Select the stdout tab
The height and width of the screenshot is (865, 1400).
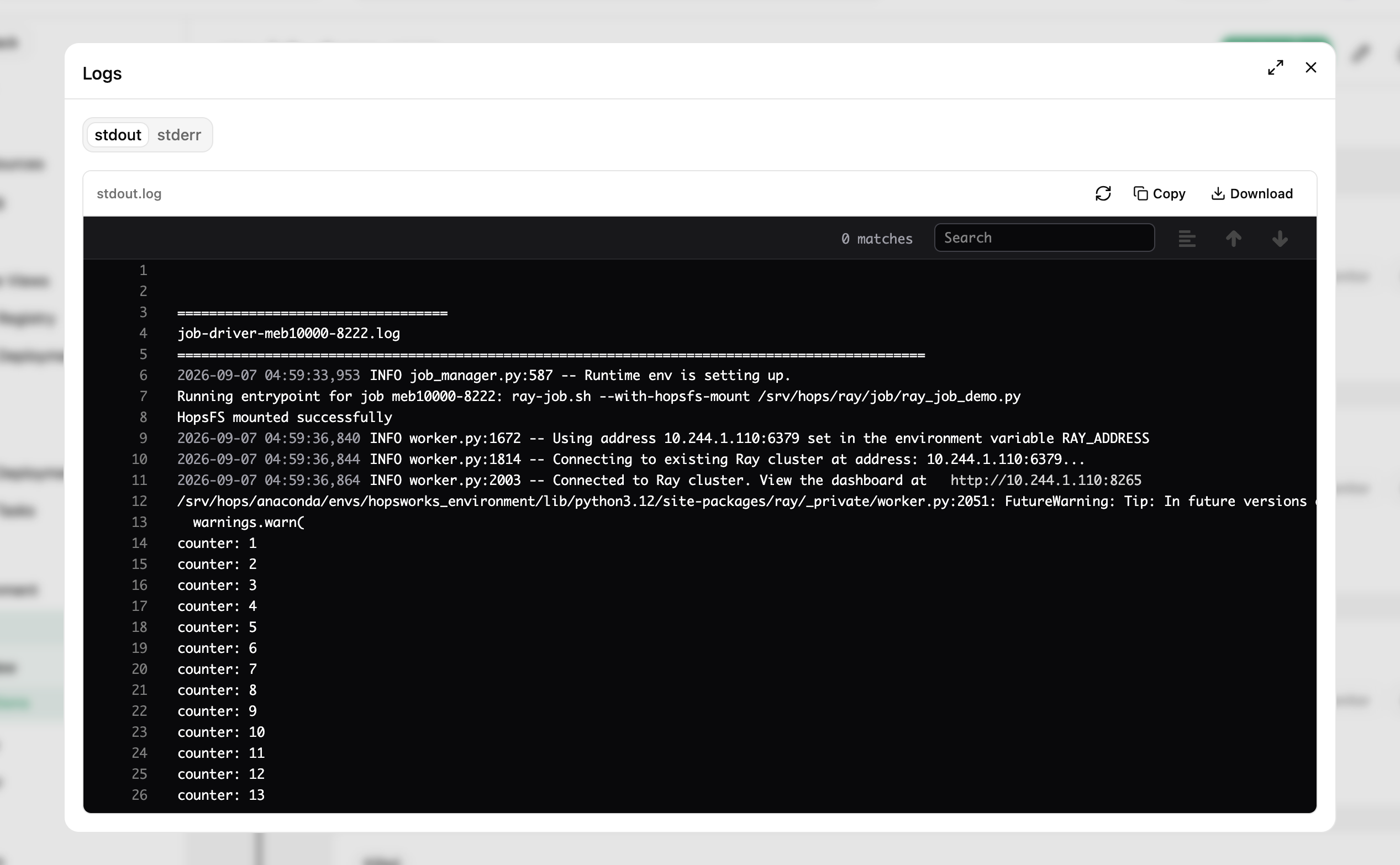coord(118,135)
